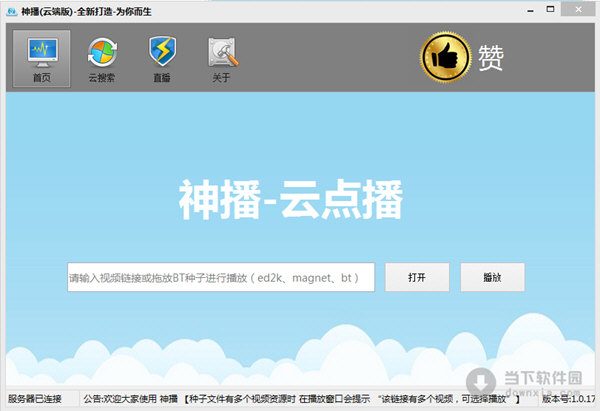Click the 赞 text label
Image resolution: width=600 pixels, height=411 pixels.
pyautogui.click(x=491, y=58)
